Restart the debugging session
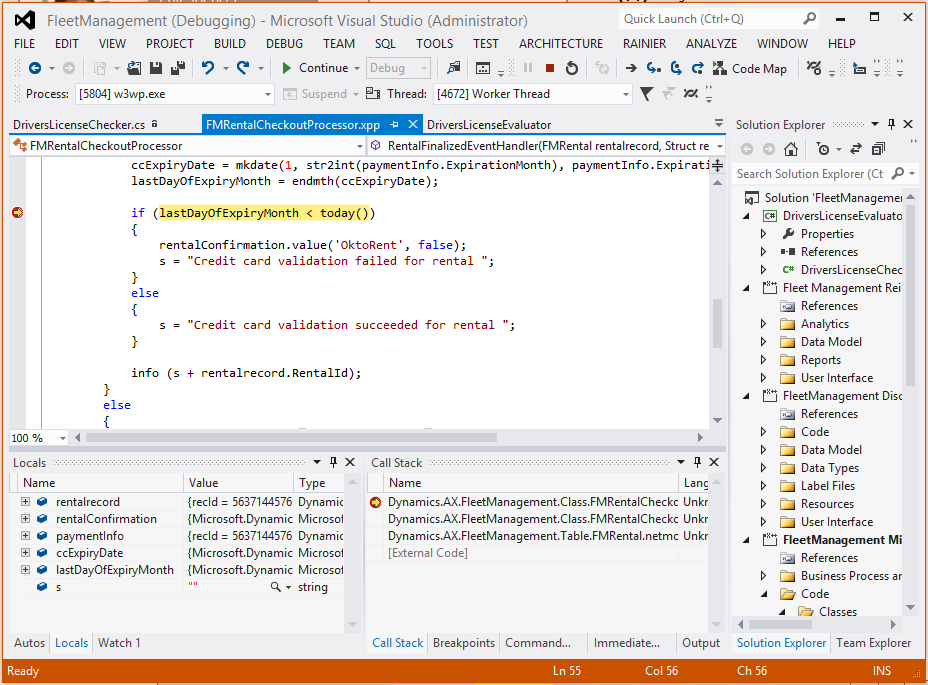Screen dimensions: 928x685 pos(571,70)
